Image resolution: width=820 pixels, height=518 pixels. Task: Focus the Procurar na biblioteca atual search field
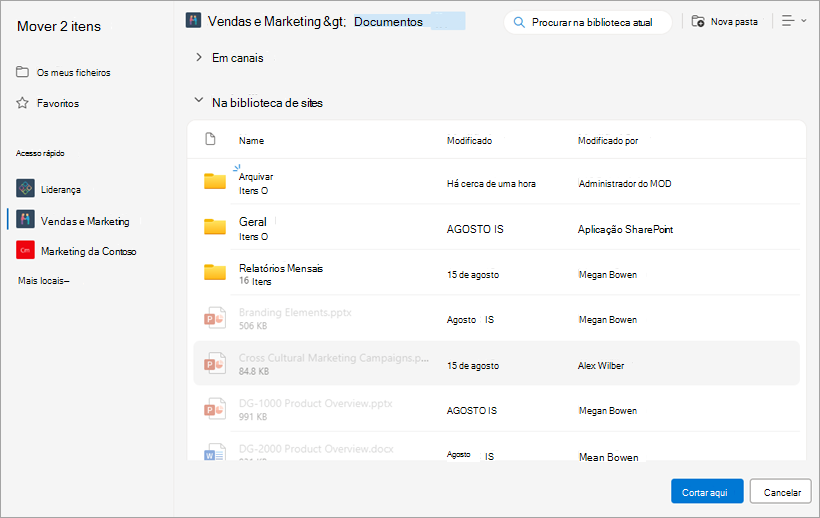pos(588,22)
